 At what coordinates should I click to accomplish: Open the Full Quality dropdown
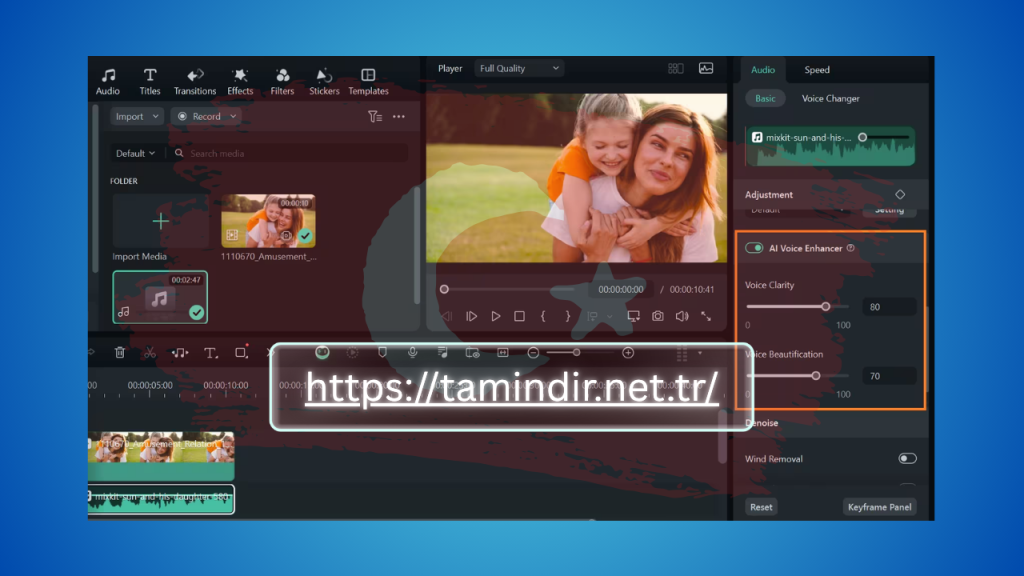pyautogui.click(x=519, y=68)
